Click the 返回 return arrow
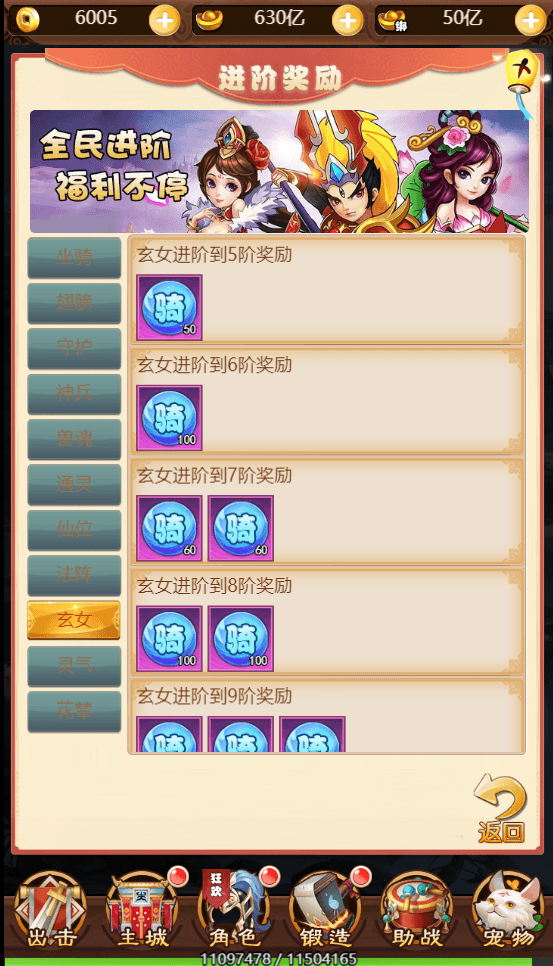This screenshot has height=966, width=553. pos(501,809)
